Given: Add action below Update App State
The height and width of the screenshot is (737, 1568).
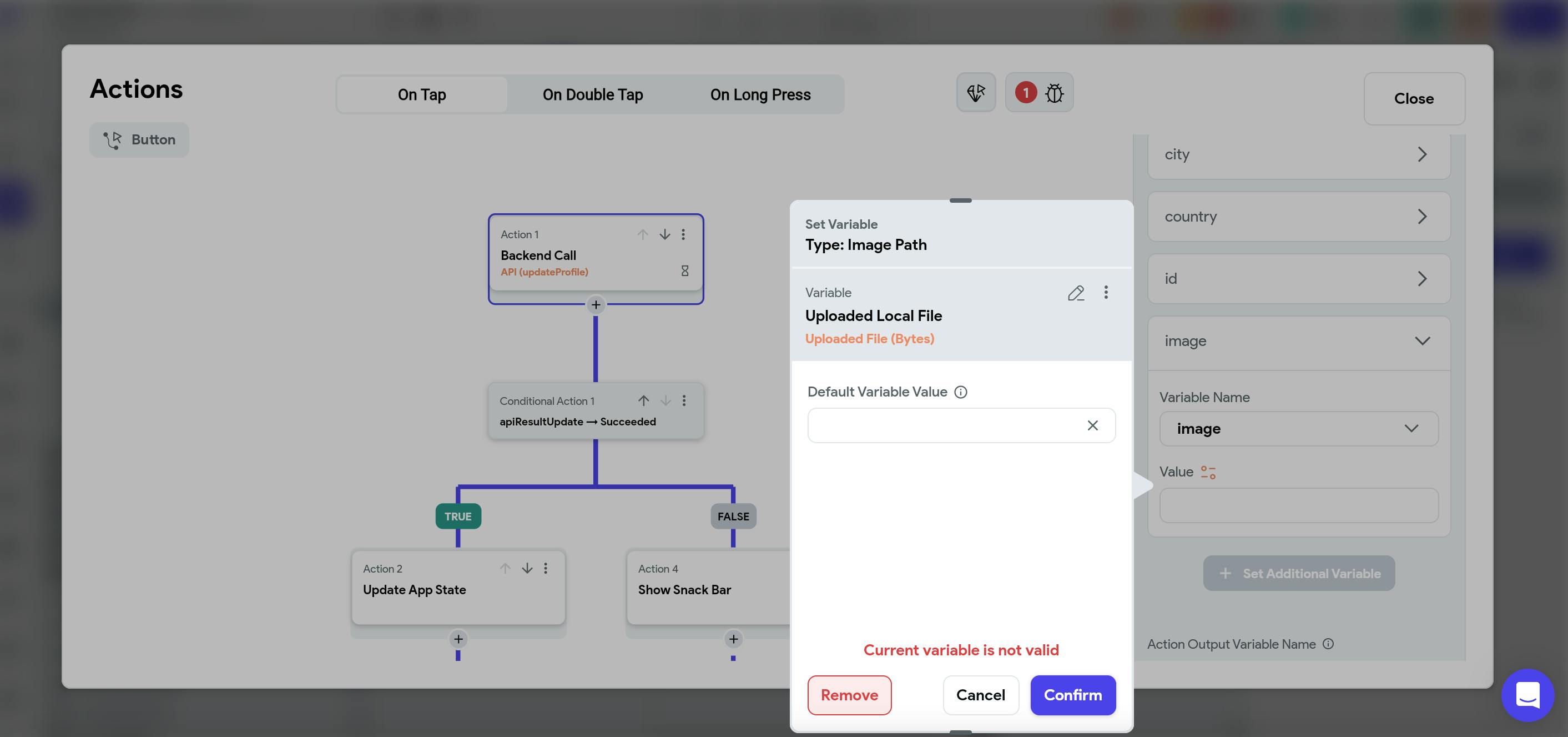Looking at the screenshot, I should pos(458,639).
